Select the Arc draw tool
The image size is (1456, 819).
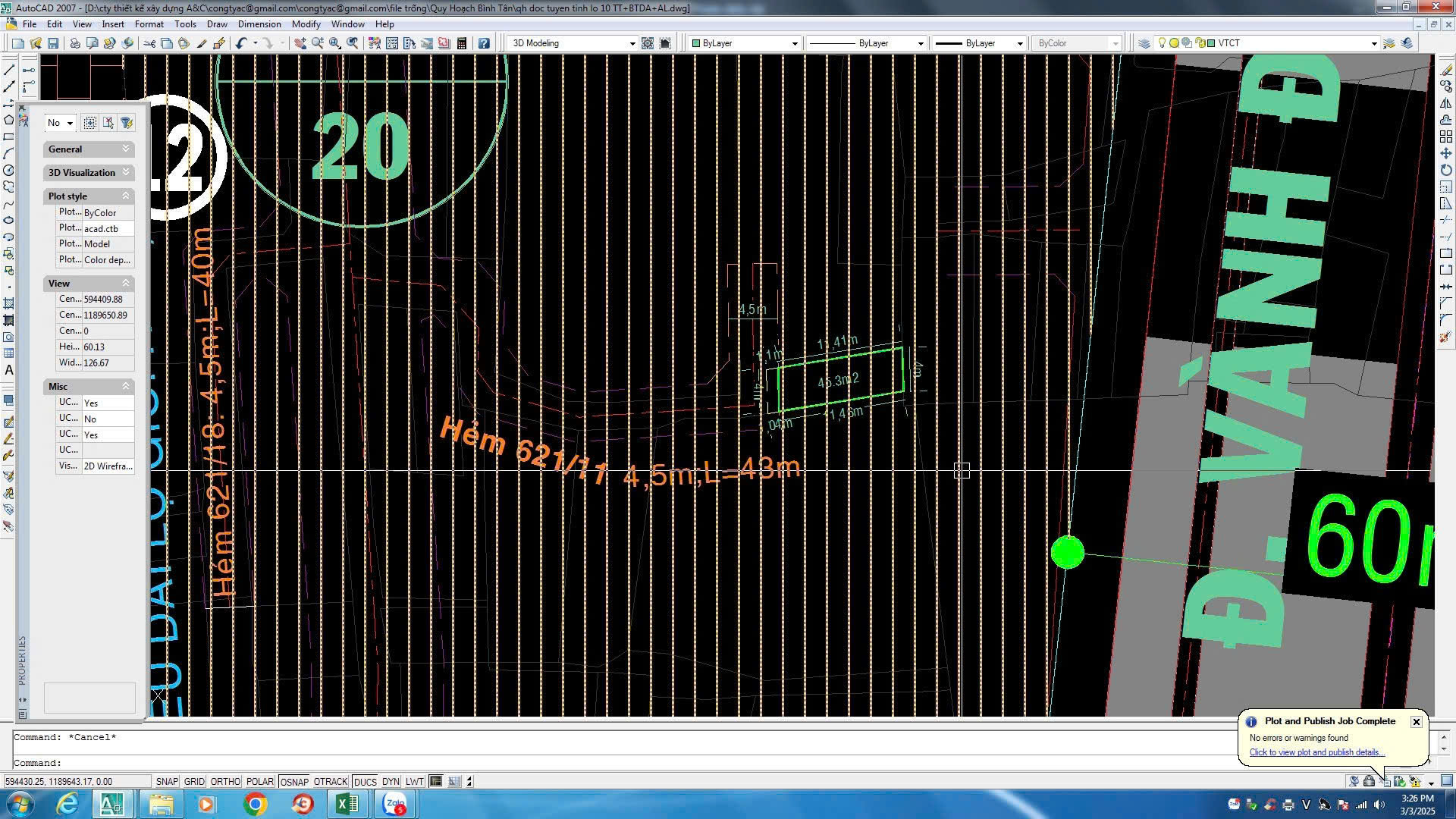click(9, 154)
